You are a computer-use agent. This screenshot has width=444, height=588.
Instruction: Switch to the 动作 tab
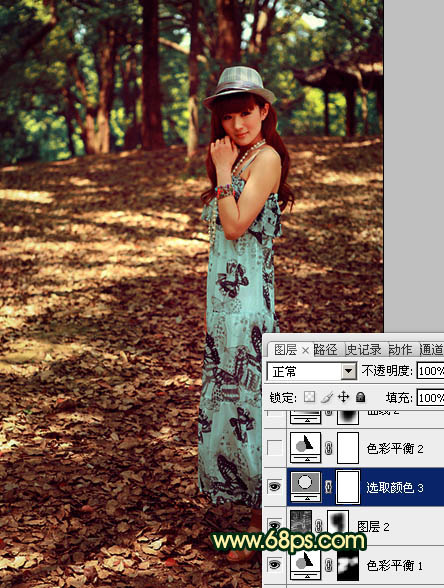click(400, 350)
